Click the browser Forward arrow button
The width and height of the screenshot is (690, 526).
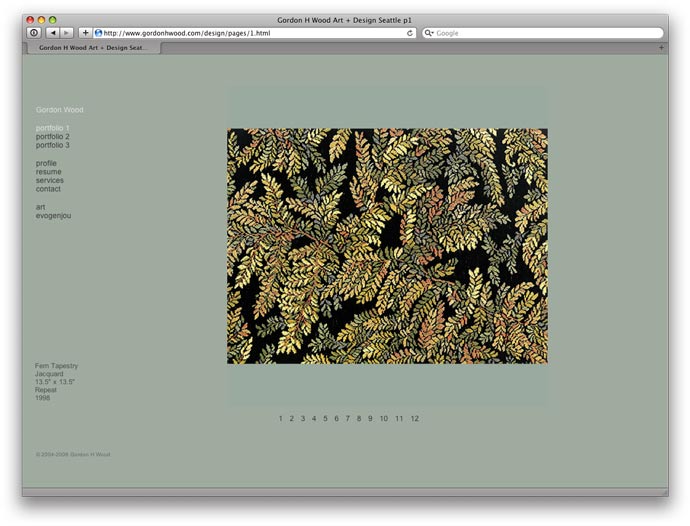67,33
